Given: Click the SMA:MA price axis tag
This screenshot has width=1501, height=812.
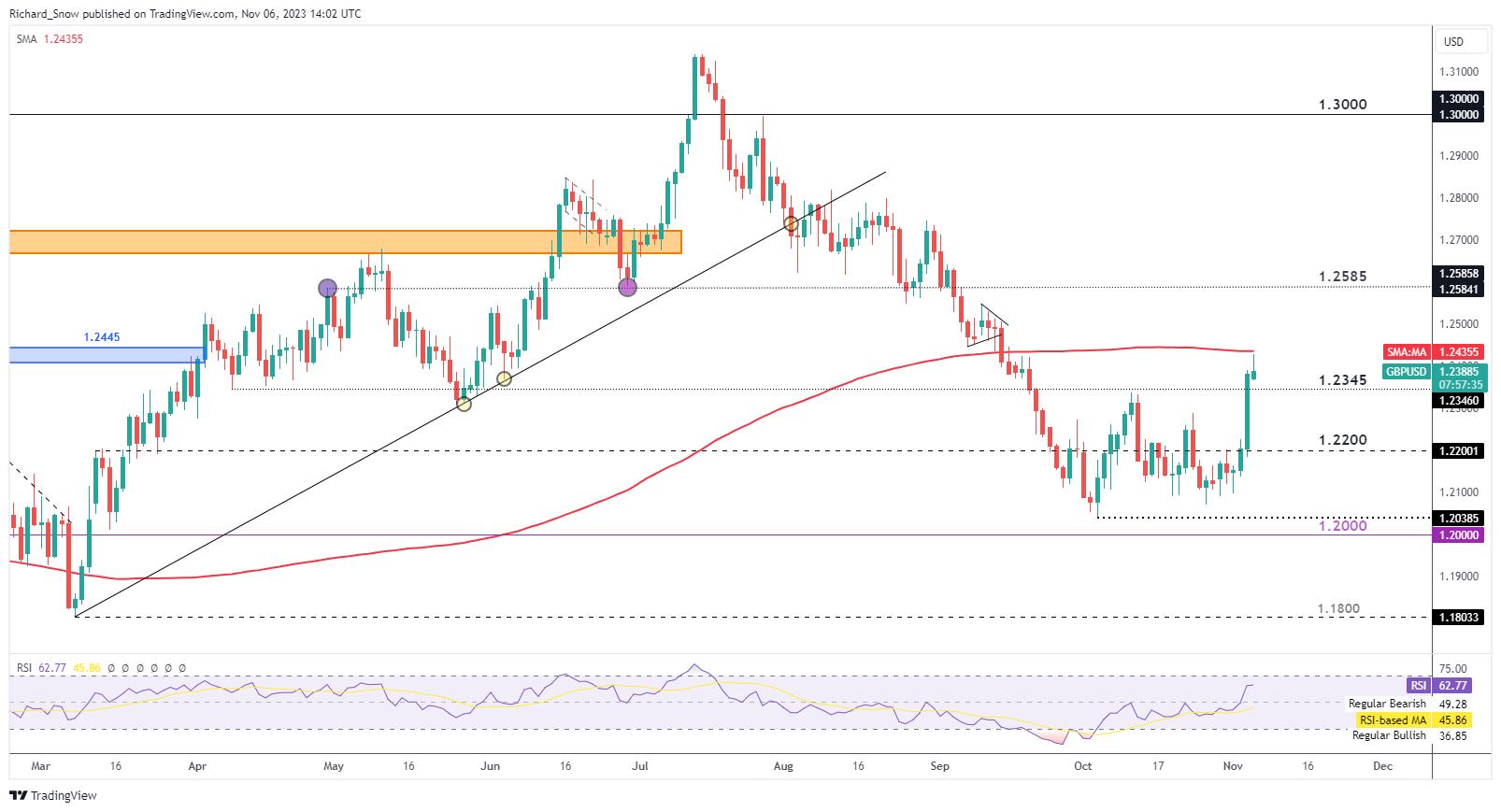Looking at the screenshot, I should click(x=1407, y=352).
